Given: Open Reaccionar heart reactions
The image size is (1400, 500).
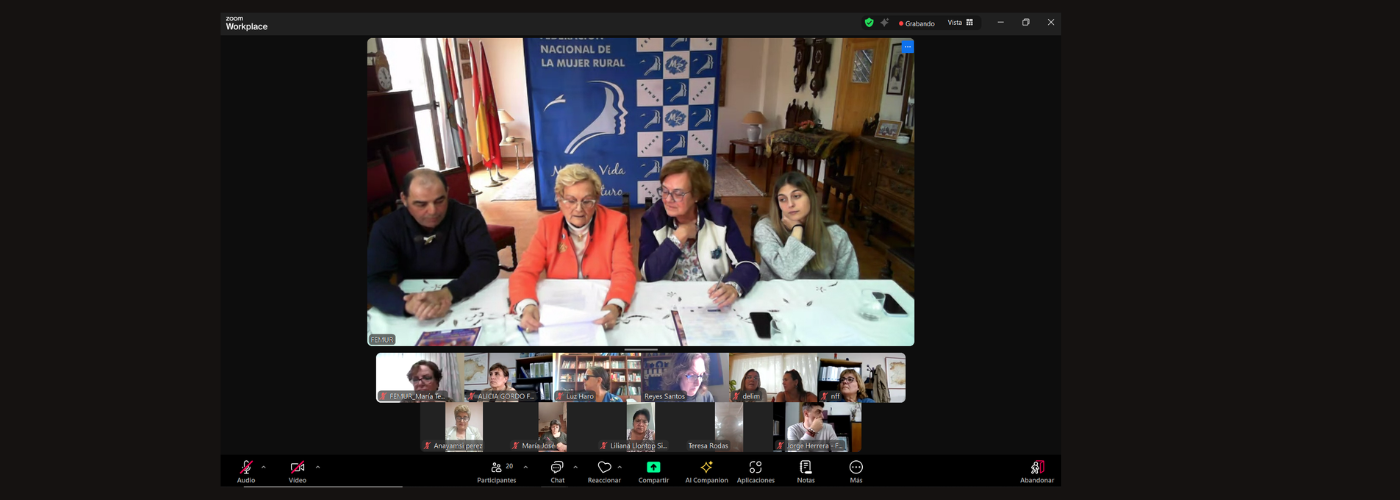Looking at the screenshot, I should pos(604,468).
